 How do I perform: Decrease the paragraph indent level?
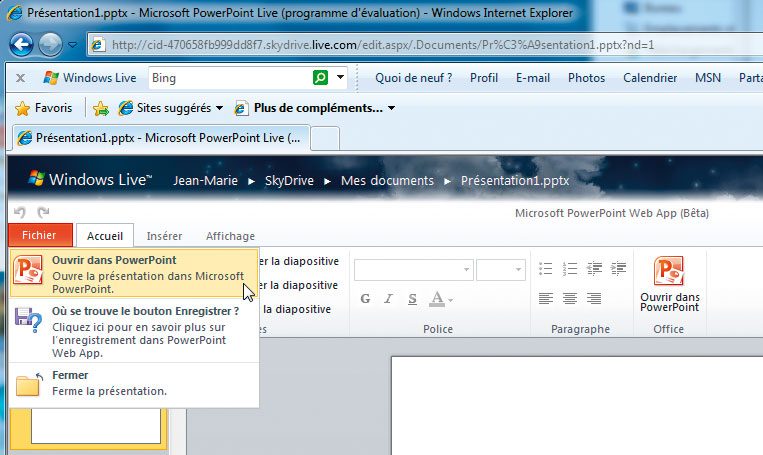(595, 268)
